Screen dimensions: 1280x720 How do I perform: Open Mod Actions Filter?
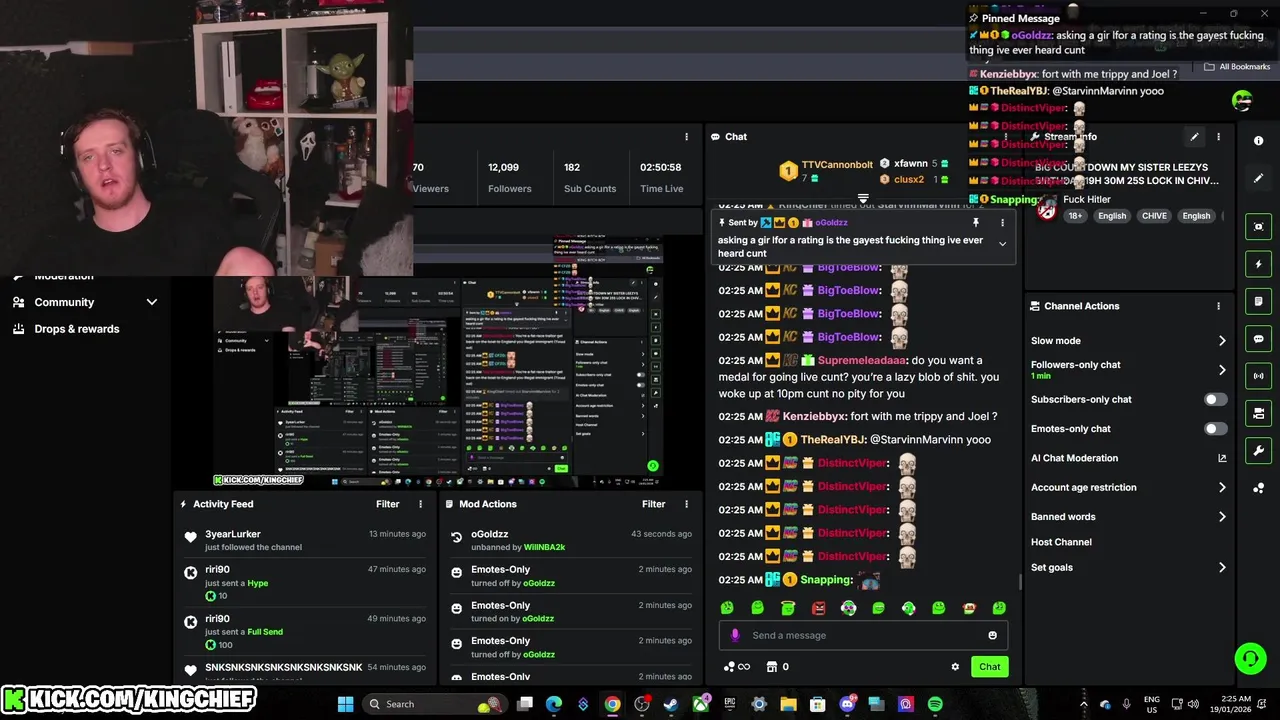653,504
